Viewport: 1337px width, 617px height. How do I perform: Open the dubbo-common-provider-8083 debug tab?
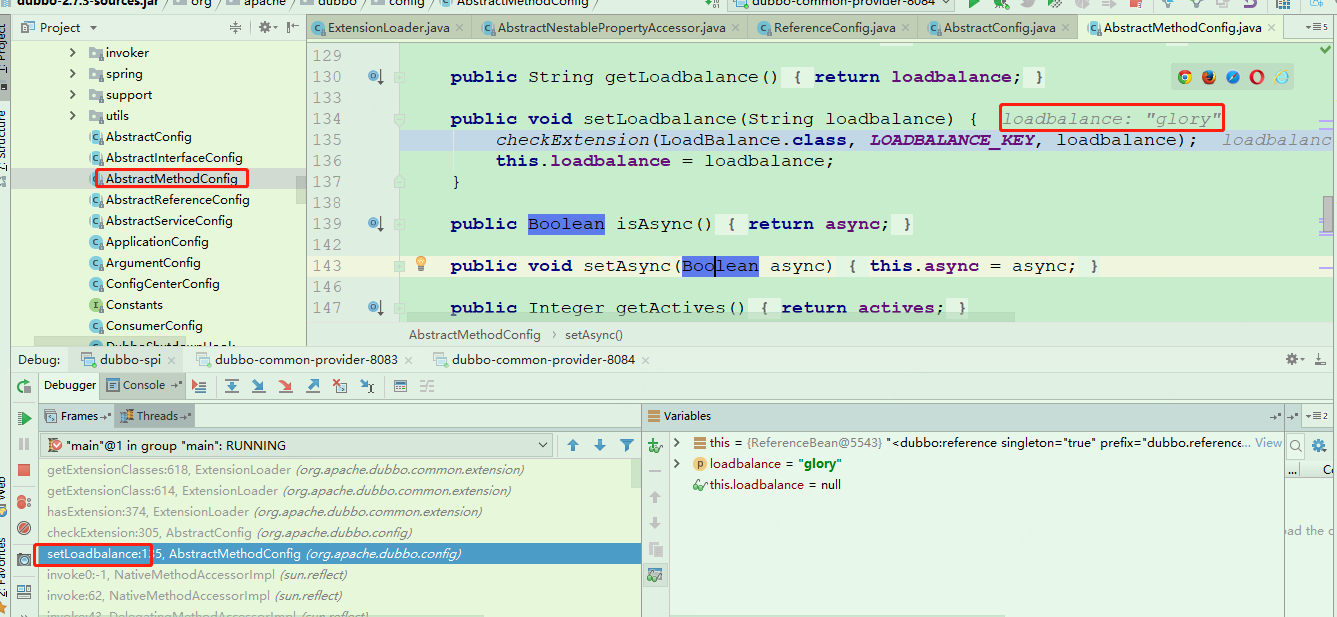(306, 360)
